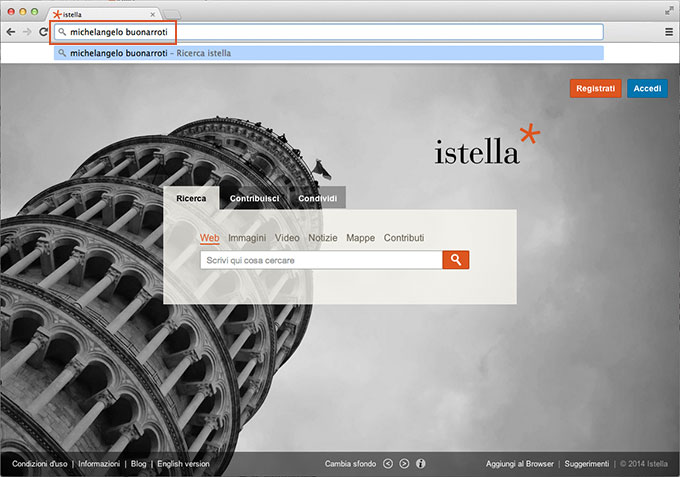Close the istella browser tab
Image resolution: width=680 pixels, height=477 pixels.
153,14
